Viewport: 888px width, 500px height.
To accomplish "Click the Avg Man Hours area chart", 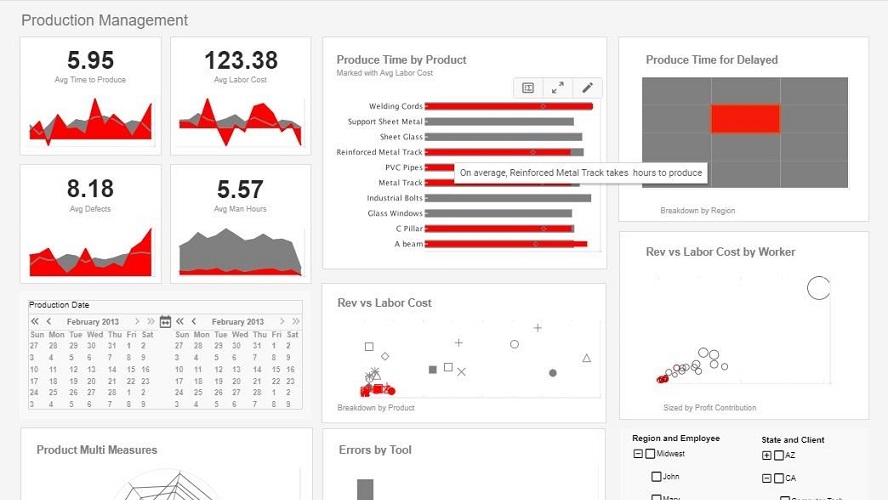I will (240, 252).
